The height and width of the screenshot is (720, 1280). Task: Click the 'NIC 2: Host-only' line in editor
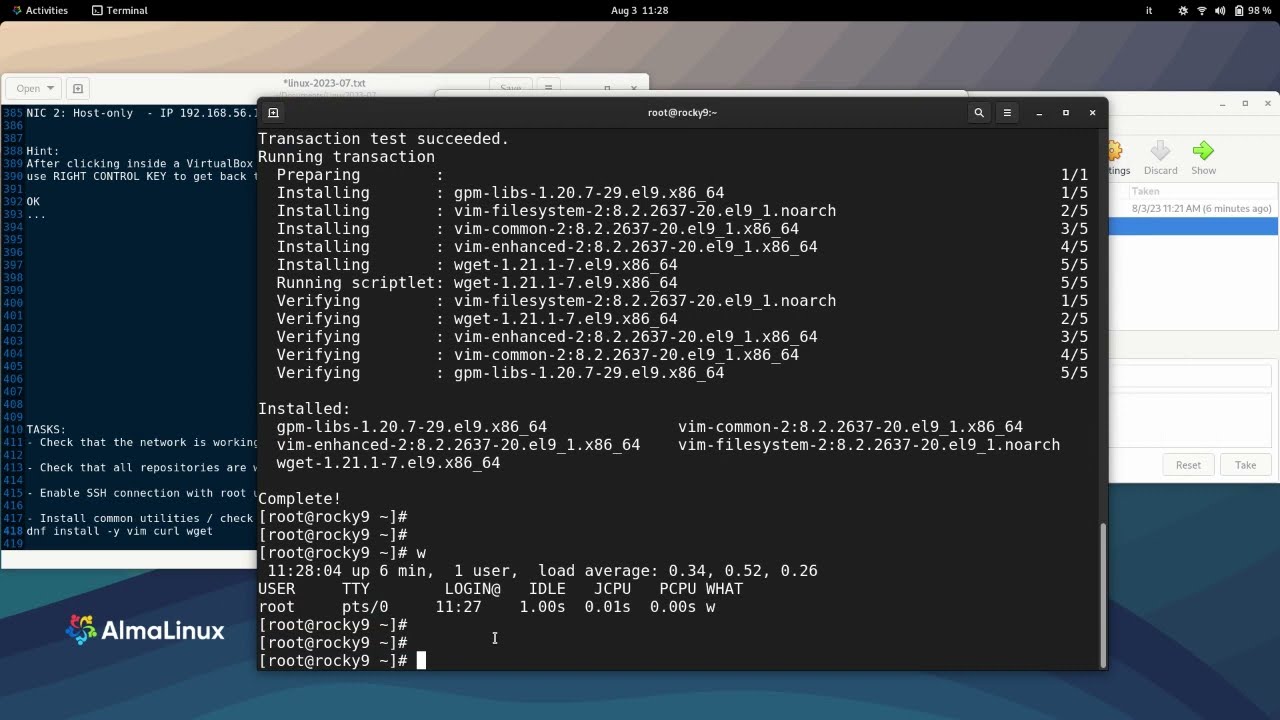click(142, 113)
